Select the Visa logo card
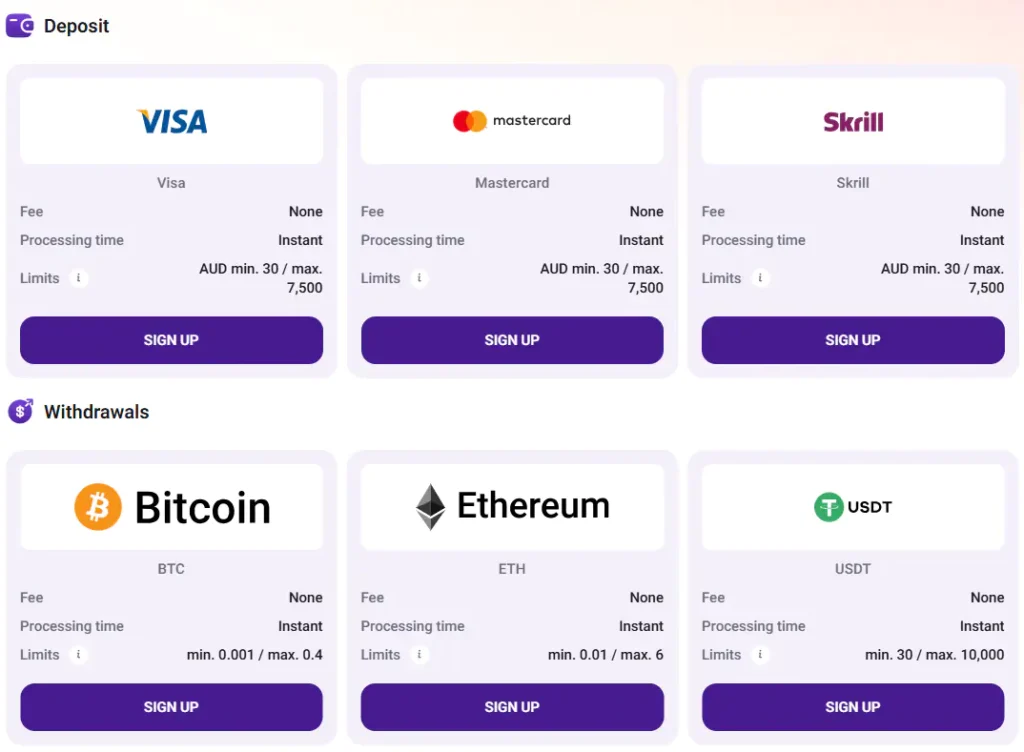 [x=171, y=121]
